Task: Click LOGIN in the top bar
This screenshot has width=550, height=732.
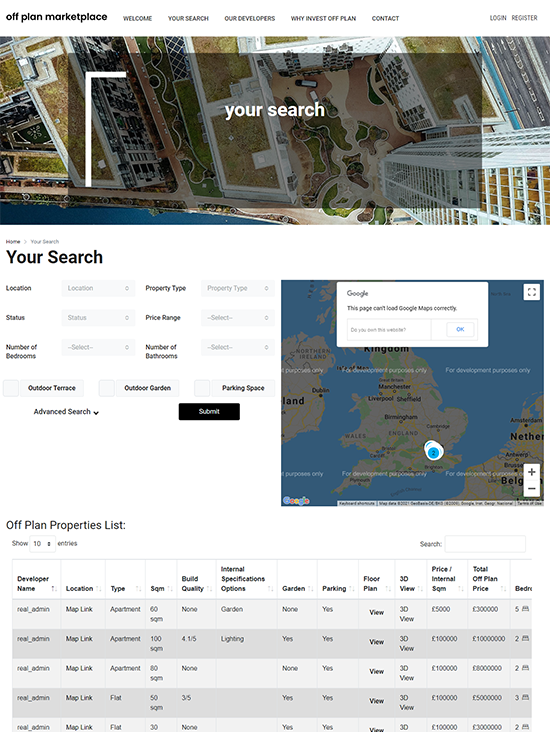Action: [x=498, y=18]
